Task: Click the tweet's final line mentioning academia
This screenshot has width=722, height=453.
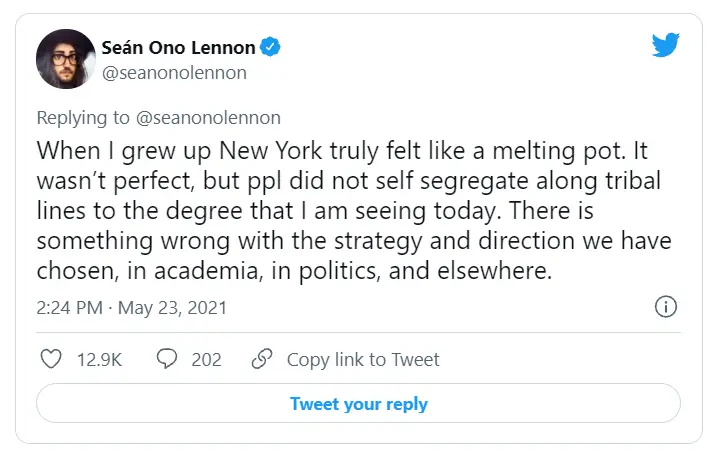Action: (x=294, y=271)
